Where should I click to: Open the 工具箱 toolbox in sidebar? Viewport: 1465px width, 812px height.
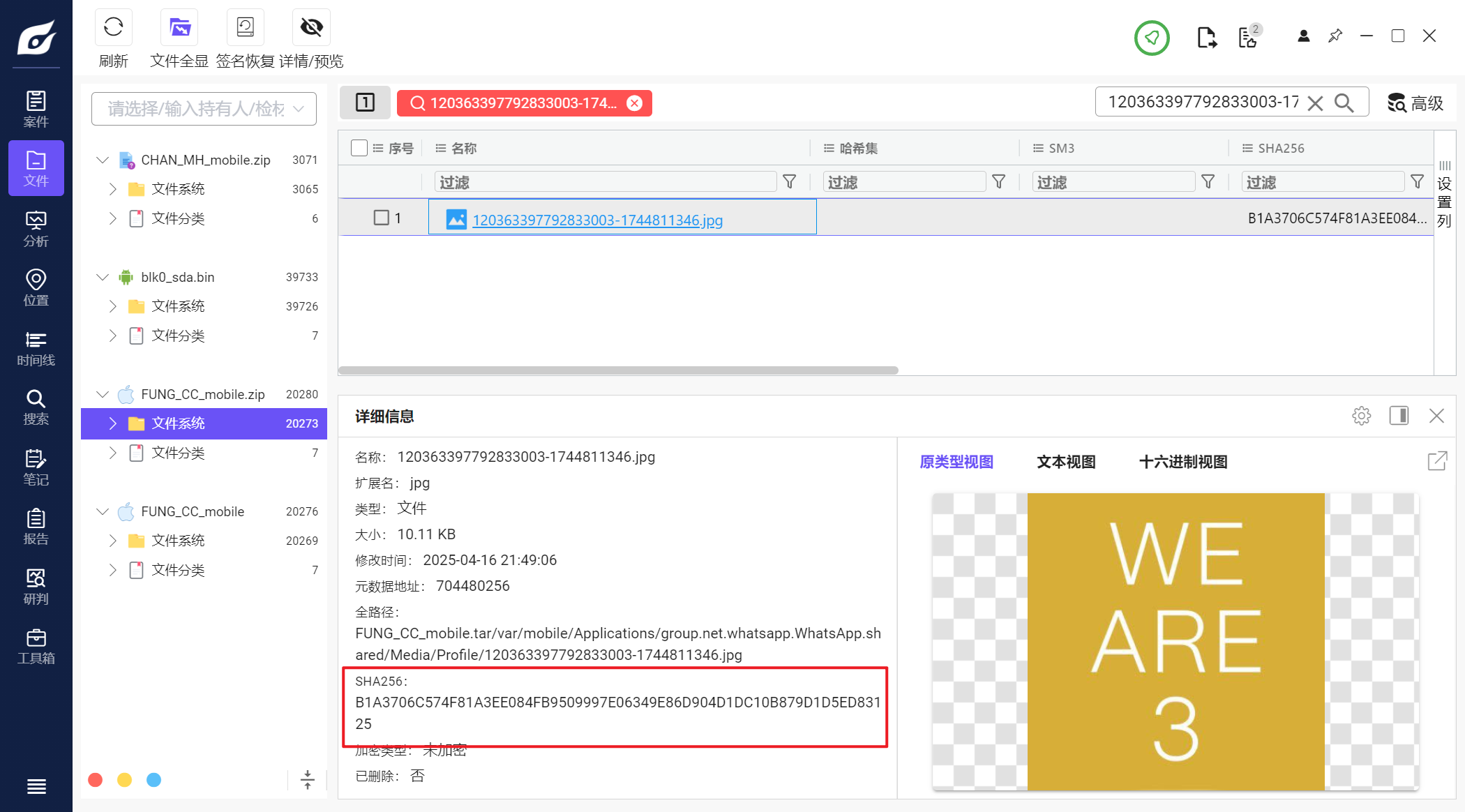[36, 647]
